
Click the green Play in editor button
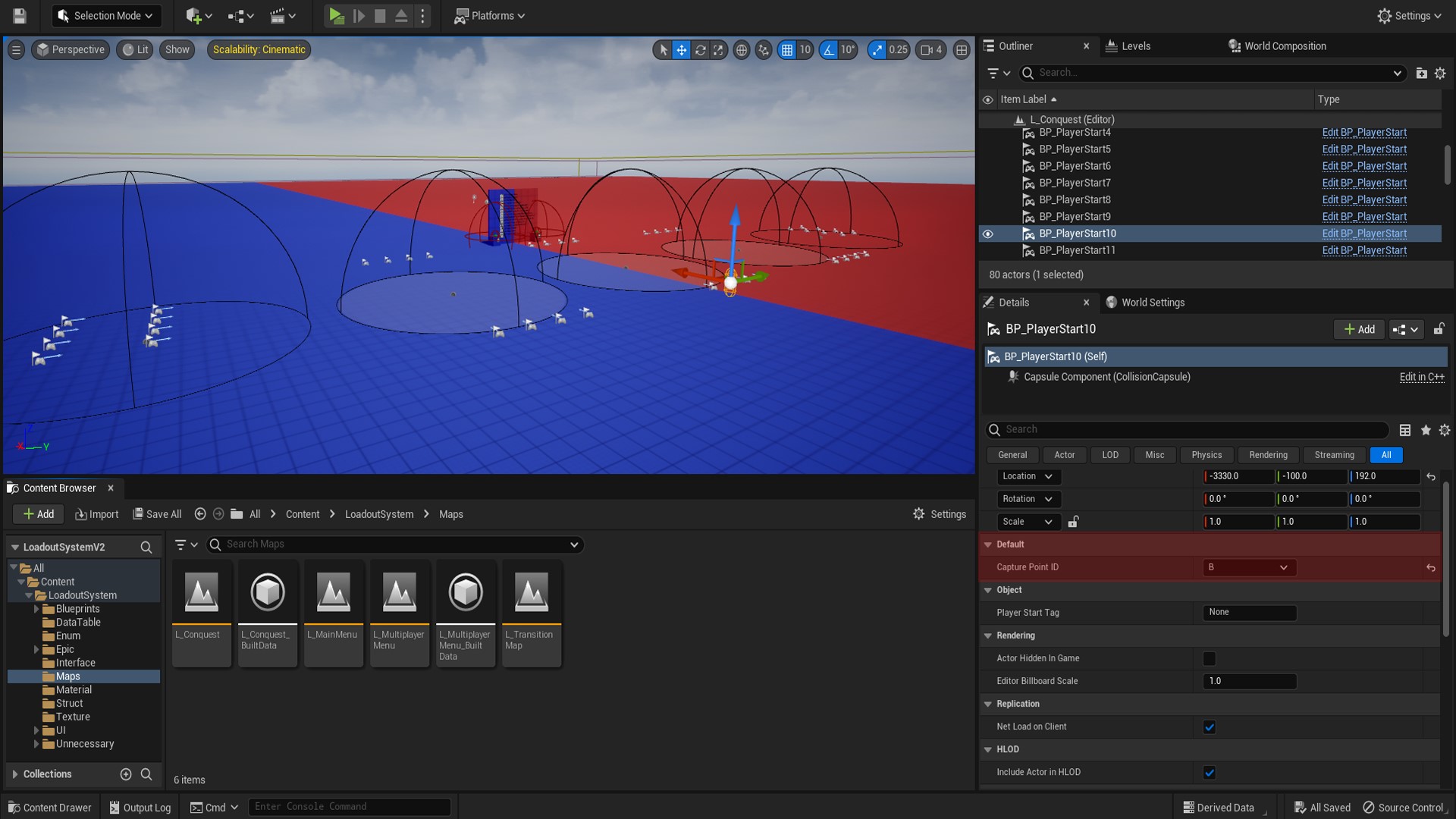pyautogui.click(x=336, y=15)
